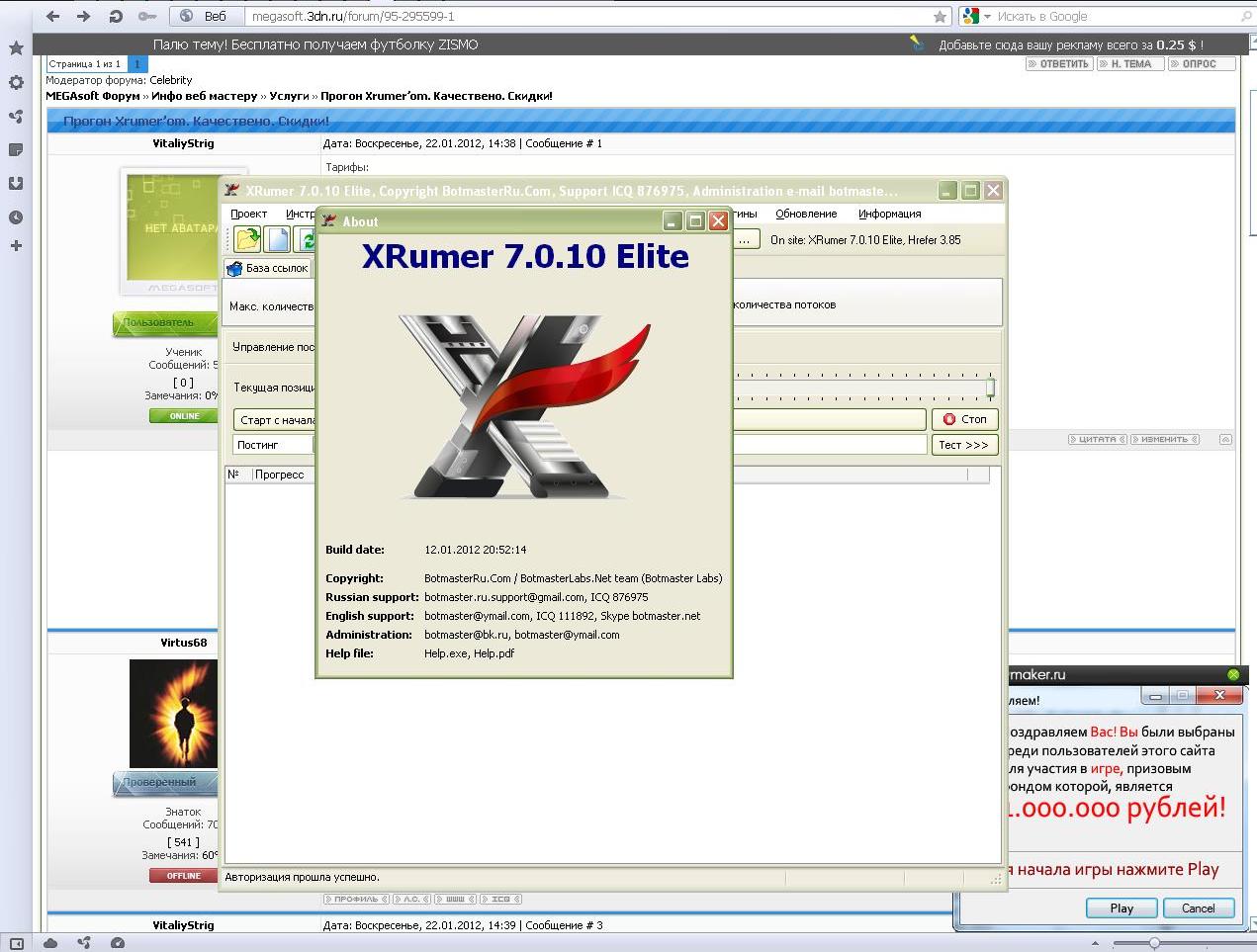Click Play in the popup ad
The height and width of the screenshot is (952, 1257).
coord(1122,908)
